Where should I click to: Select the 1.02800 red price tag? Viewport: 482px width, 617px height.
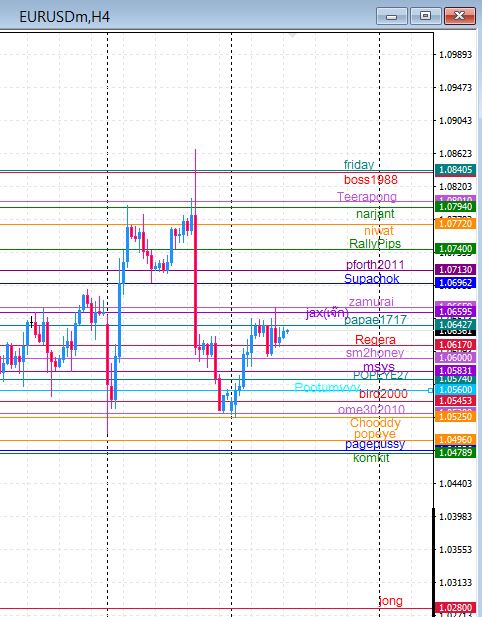click(455, 608)
